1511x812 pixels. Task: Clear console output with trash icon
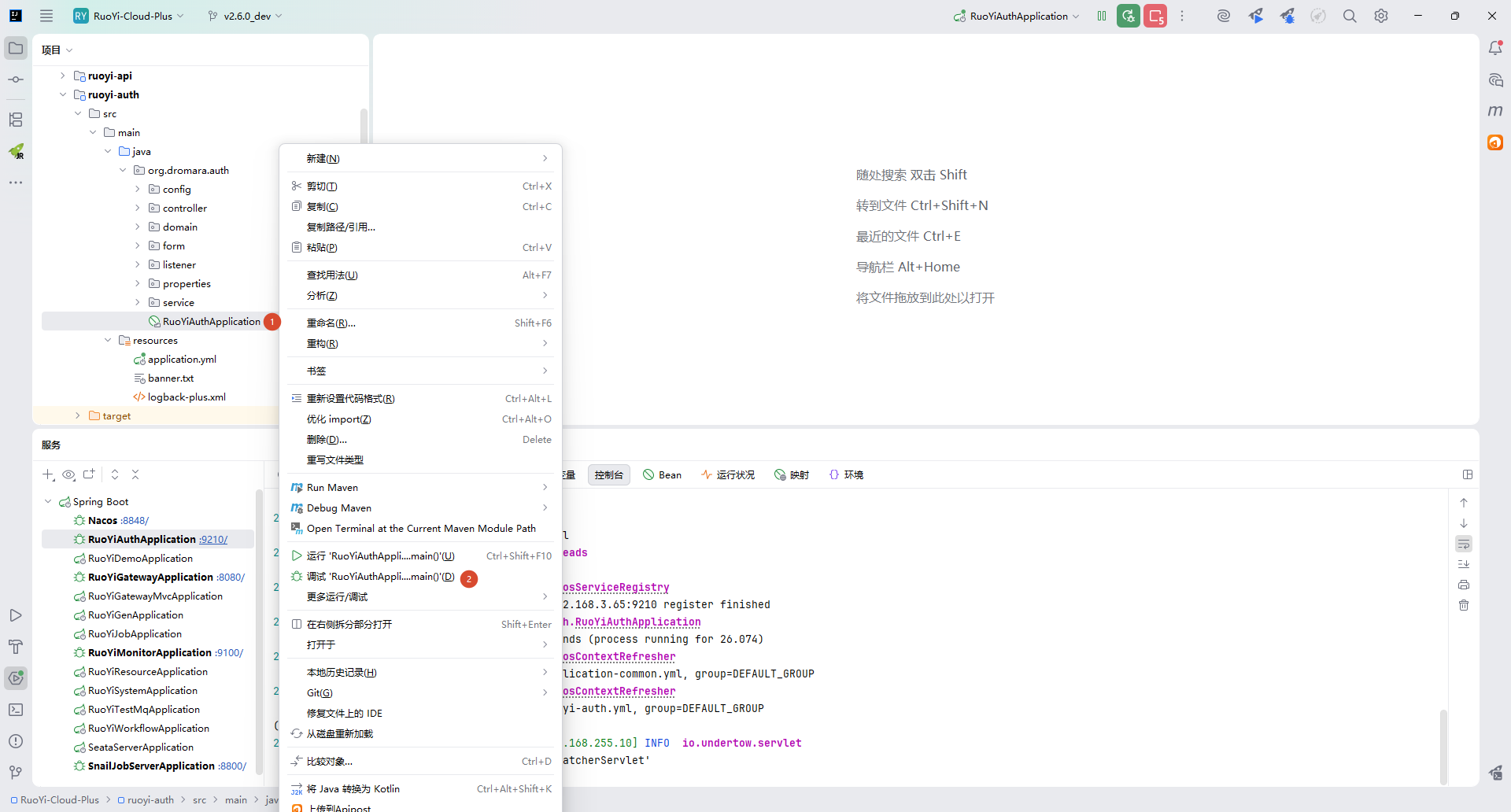[1464, 605]
